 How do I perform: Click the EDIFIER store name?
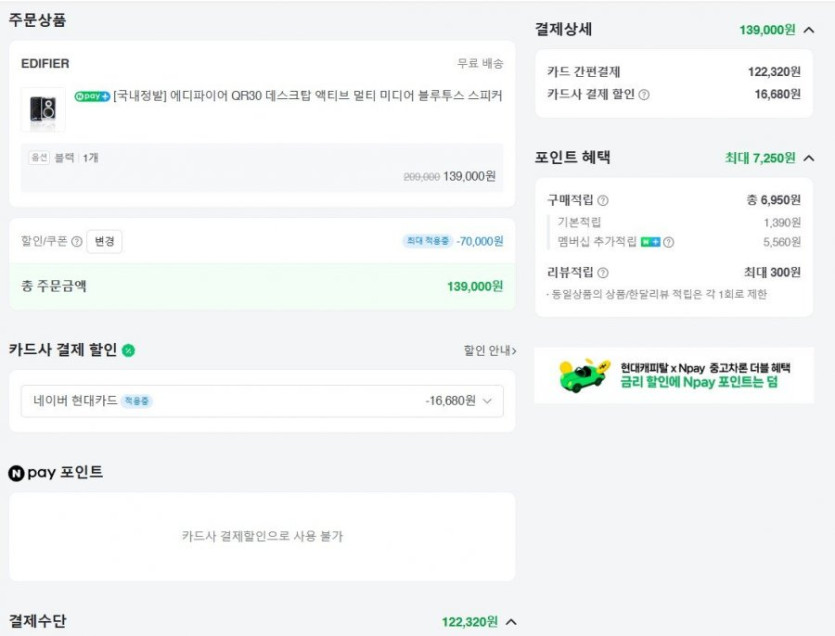[x=45, y=64]
